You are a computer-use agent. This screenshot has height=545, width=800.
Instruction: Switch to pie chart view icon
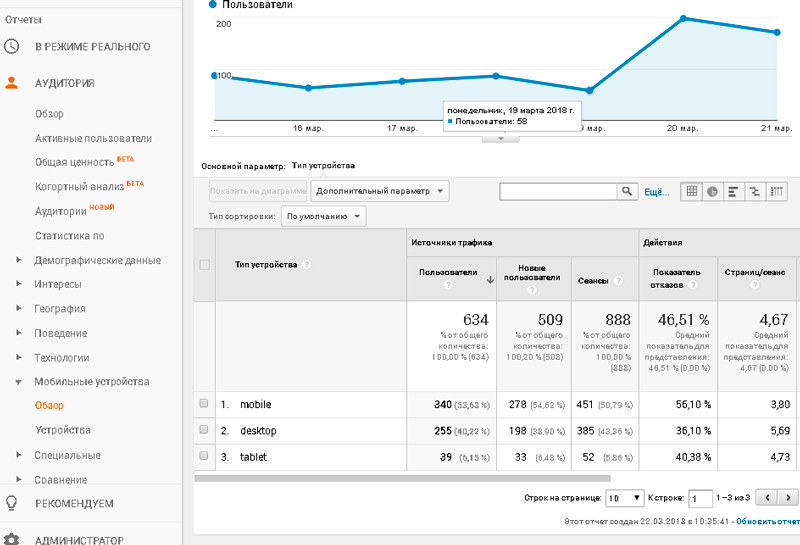(713, 191)
